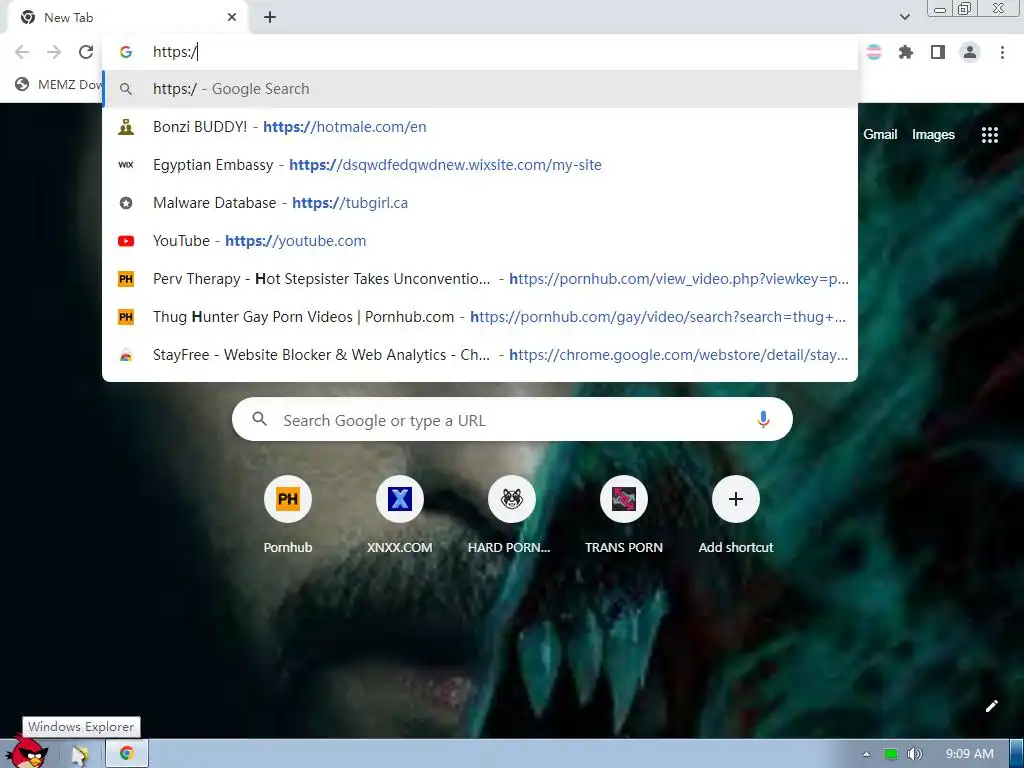Click the 9:09 AM clock
This screenshot has height=768, width=1024.
pyautogui.click(x=969, y=754)
